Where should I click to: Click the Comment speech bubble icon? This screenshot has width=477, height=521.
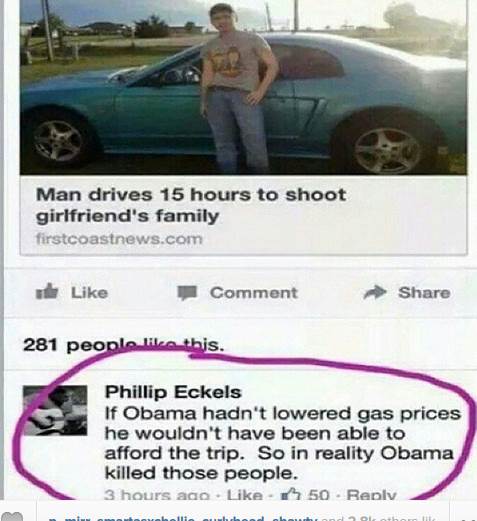pos(187,293)
